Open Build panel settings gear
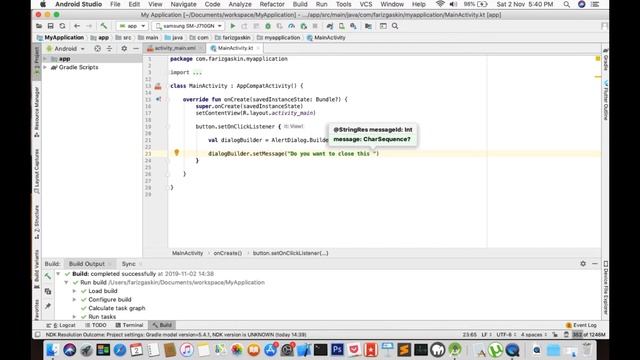This screenshot has height=360, width=640. point(583,264)
